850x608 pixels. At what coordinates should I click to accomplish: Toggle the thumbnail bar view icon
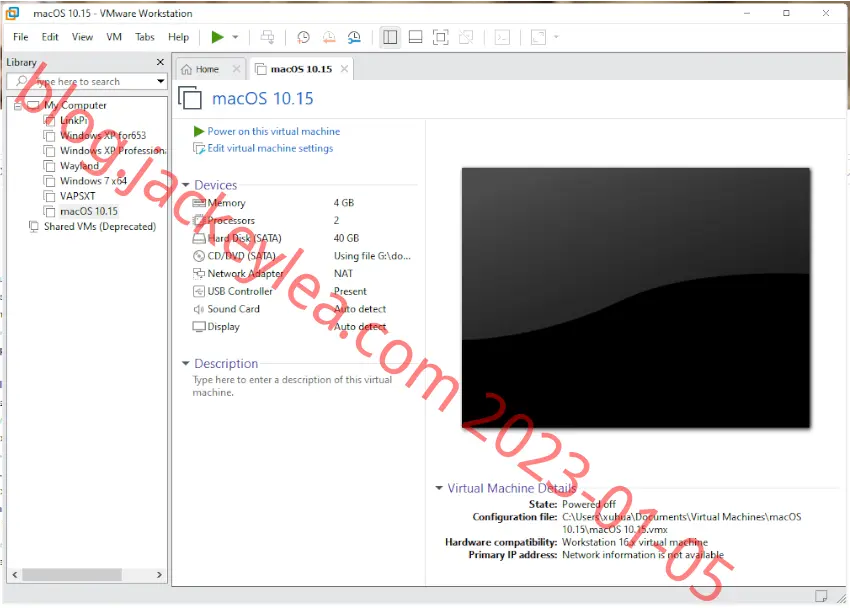pos(415,37)
